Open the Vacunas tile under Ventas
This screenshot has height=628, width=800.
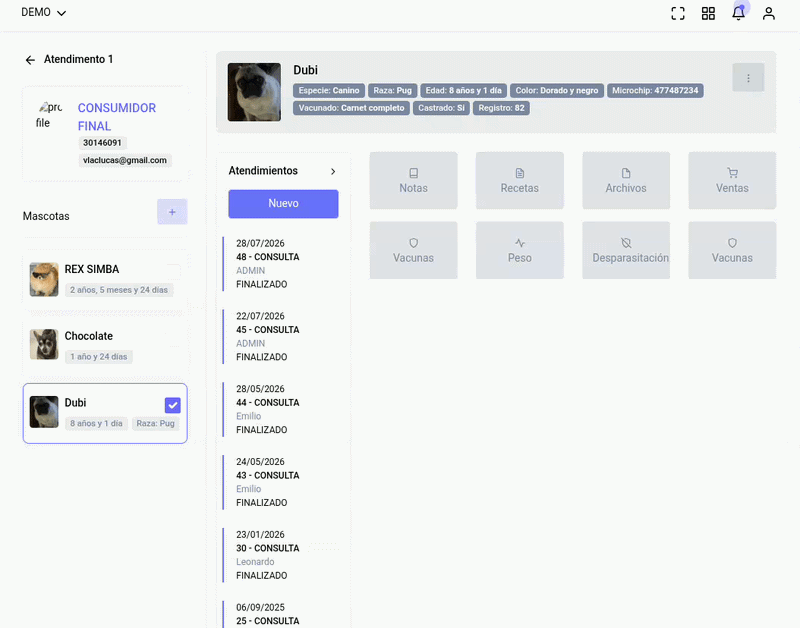tap(732, 250)
